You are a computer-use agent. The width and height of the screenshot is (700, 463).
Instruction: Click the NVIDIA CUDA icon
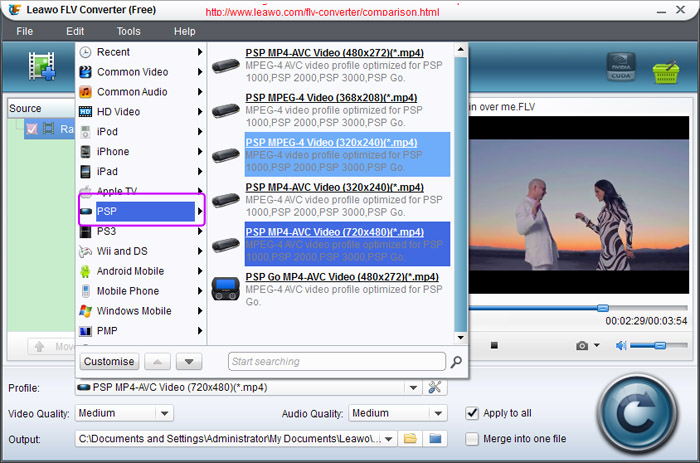coord(621,67)
